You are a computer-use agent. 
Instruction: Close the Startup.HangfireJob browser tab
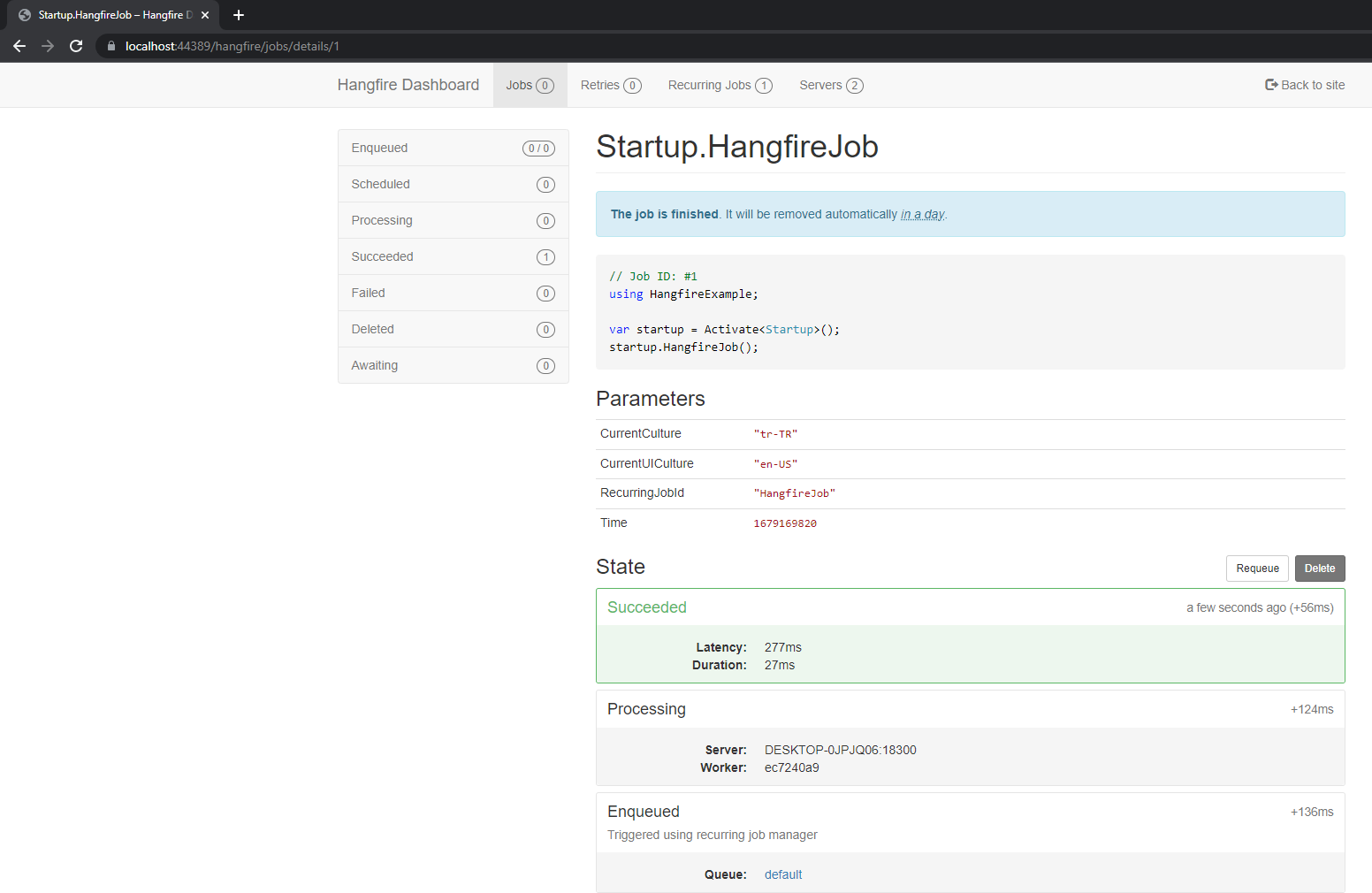pyautogui.click(x=205, y=15)
